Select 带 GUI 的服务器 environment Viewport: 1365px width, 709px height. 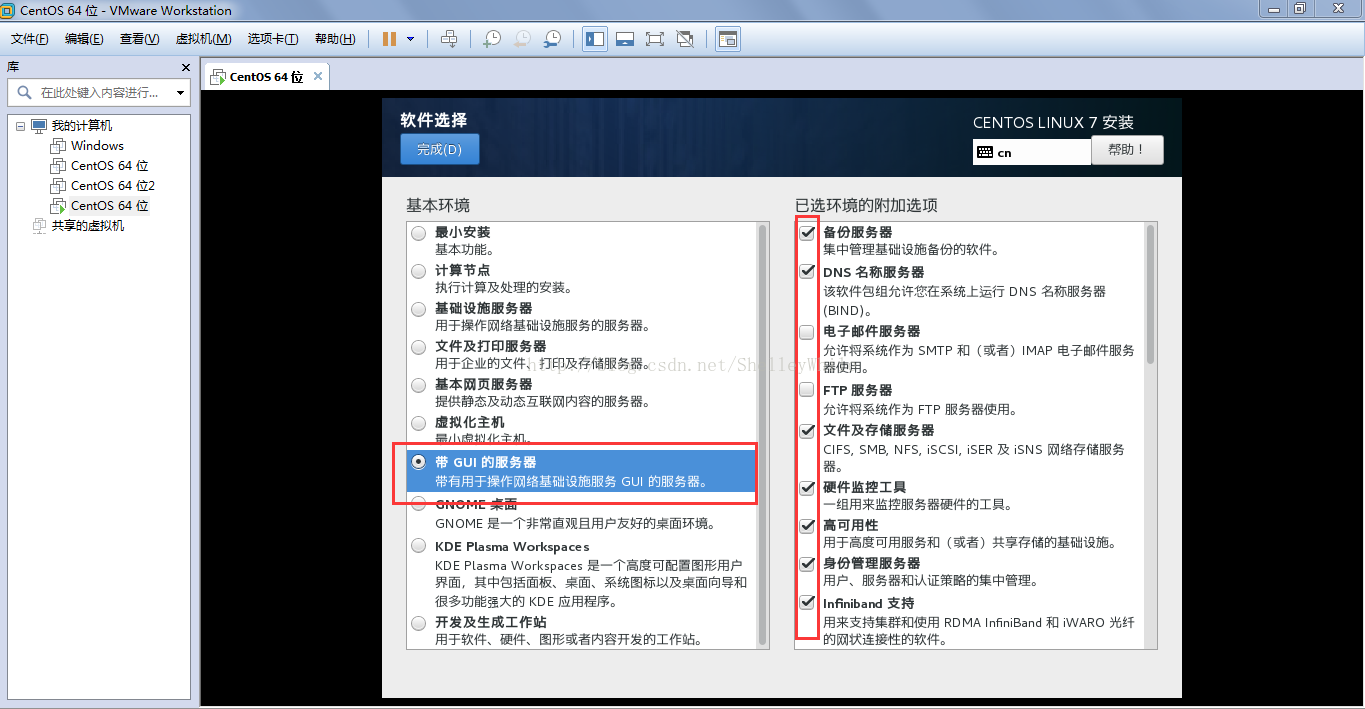[419, 462]
